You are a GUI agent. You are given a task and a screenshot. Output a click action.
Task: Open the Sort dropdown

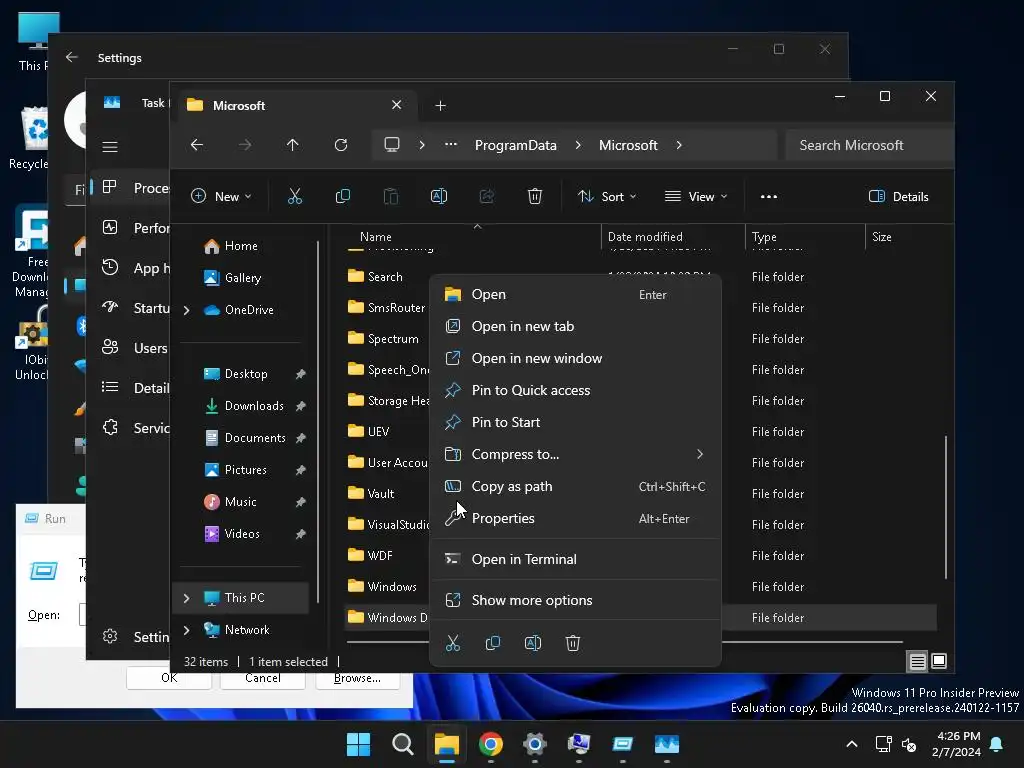coord(607,197)
